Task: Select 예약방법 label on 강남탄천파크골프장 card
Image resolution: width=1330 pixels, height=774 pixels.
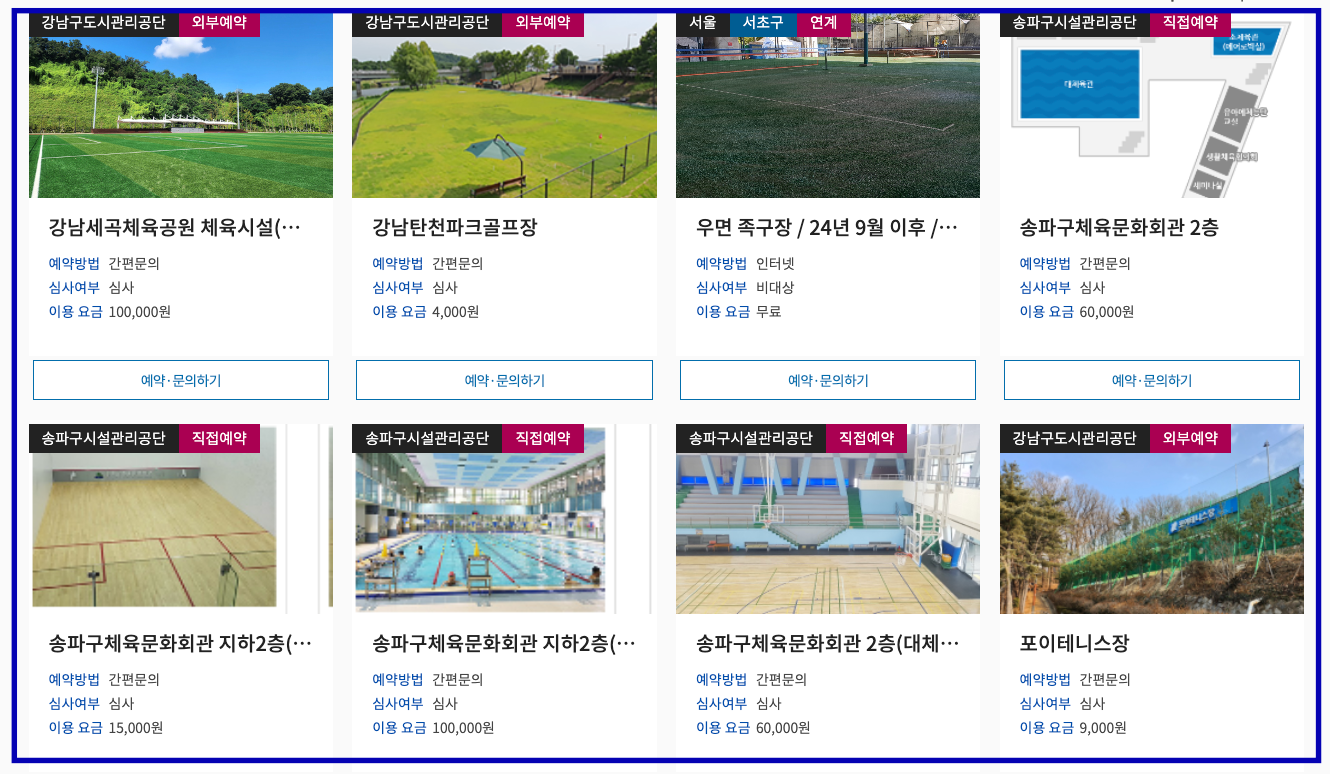Action: [398, 264]
